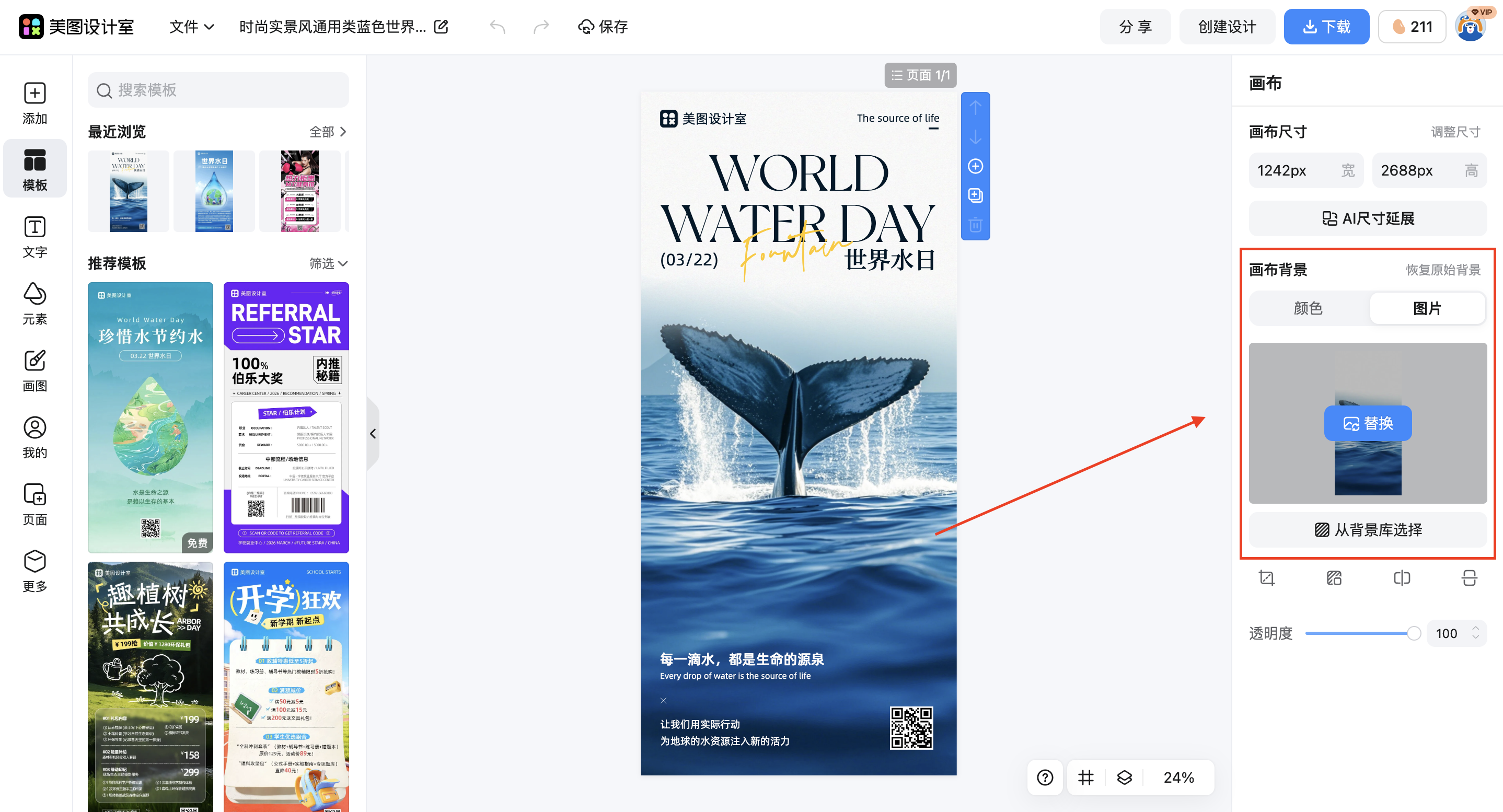
Task: Click the 搜索模板 search field
Action: click(218, 90)
